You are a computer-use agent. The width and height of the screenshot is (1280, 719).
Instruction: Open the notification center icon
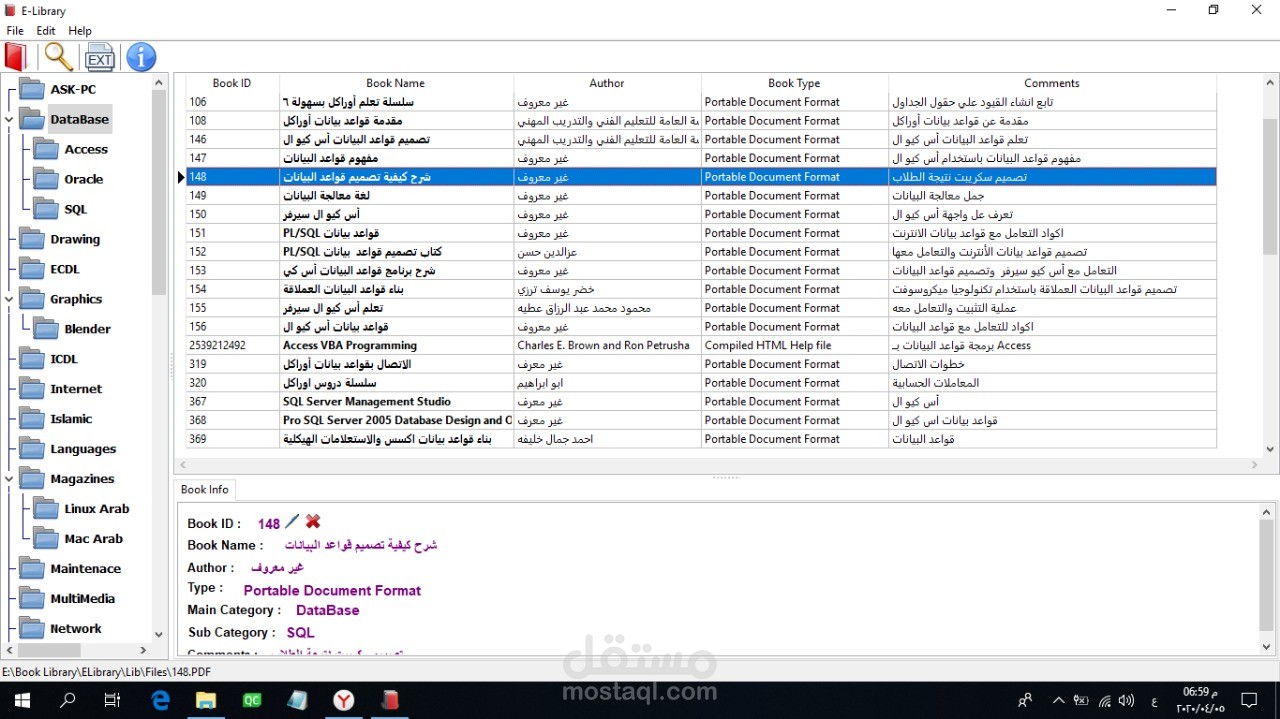tap(1249, 700)
